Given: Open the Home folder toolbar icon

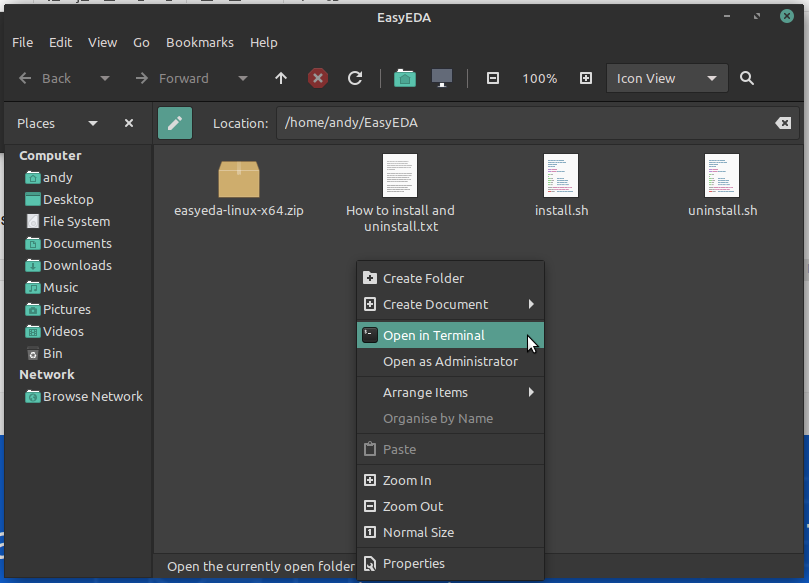Looking at the screenshot, I should pos(405,78).
